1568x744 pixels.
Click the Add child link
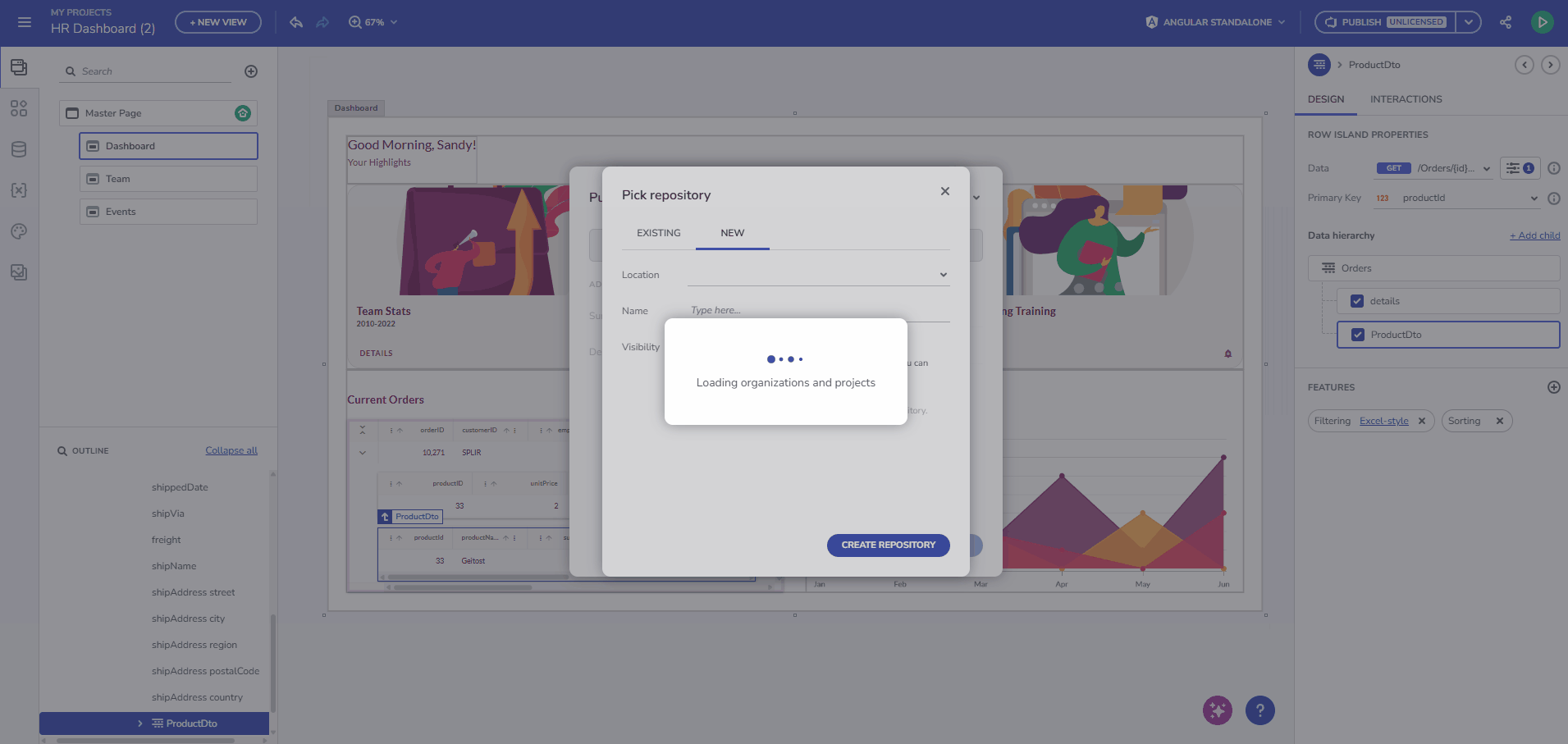click(1534, 235)
